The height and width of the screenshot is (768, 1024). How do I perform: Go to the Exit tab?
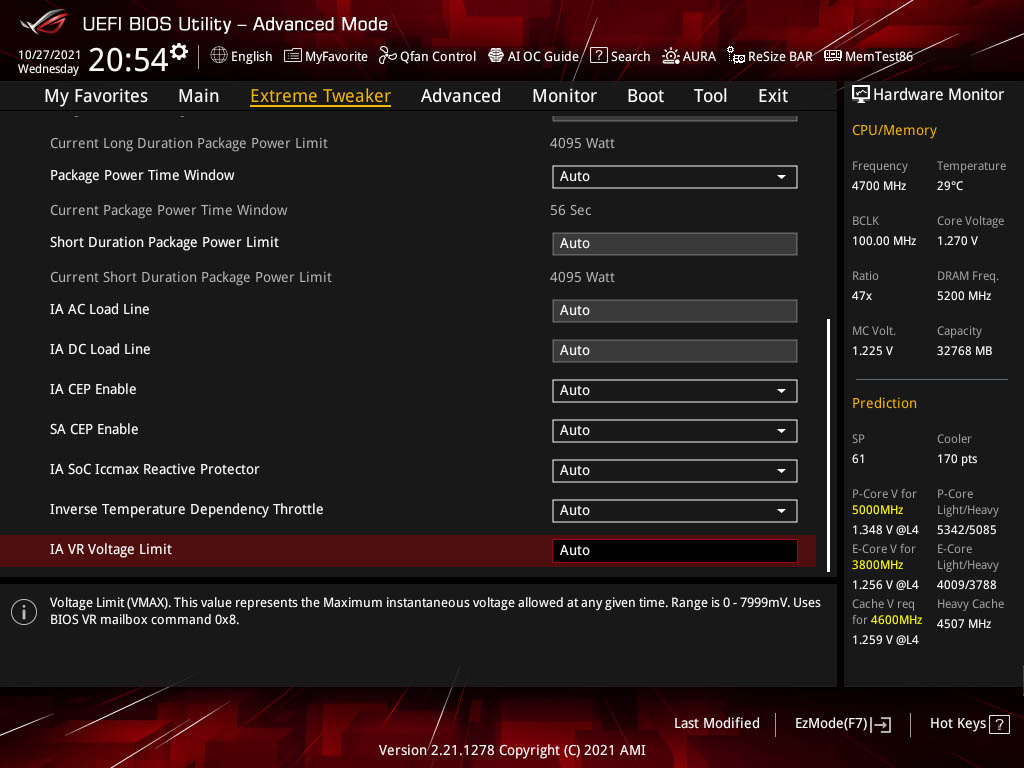coord(773,96)
